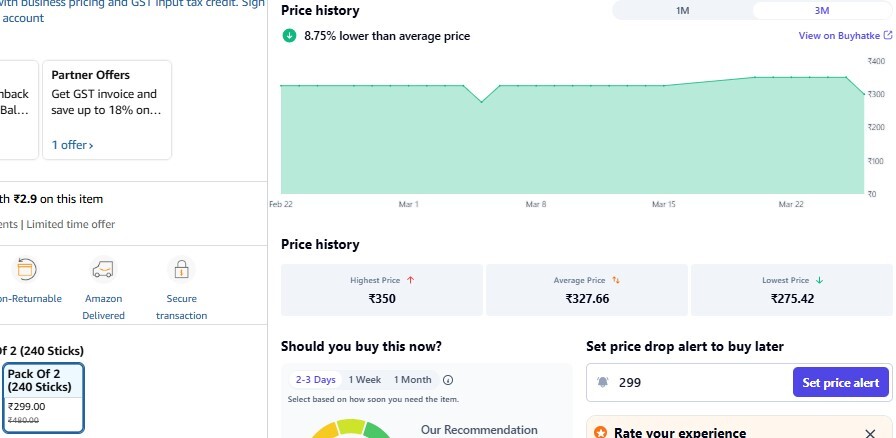Click the star icon beside Rate your experience

click(600, 433)
